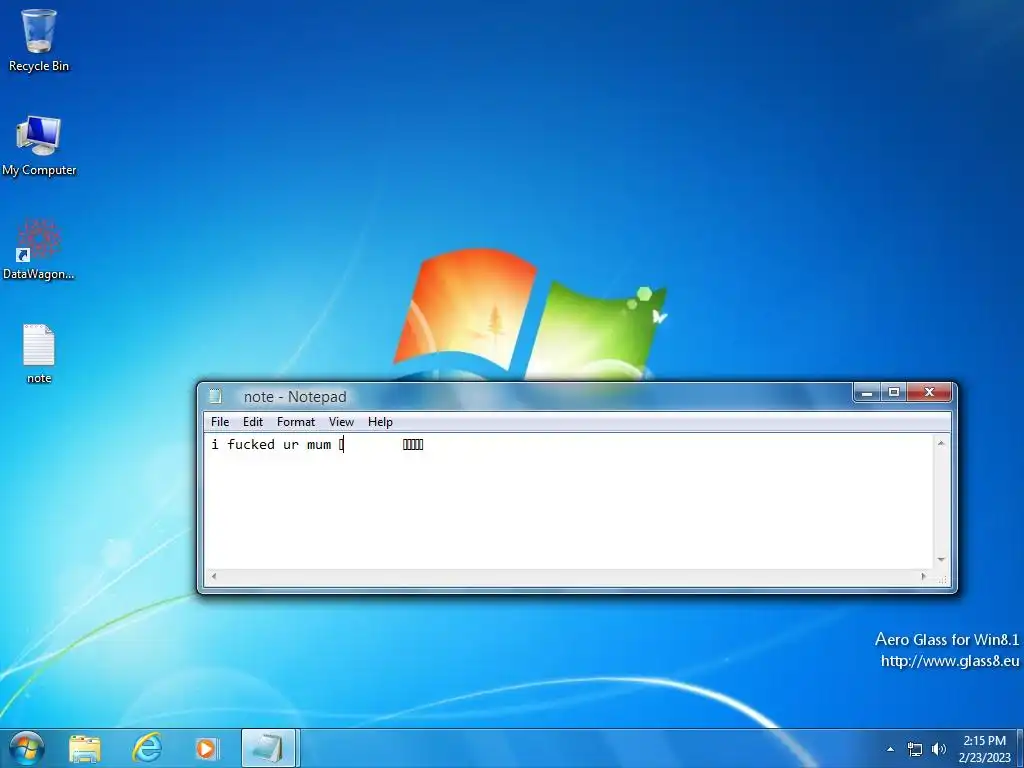
Task: Open the clock showing 2:15 PM
Action: (984, 749)
